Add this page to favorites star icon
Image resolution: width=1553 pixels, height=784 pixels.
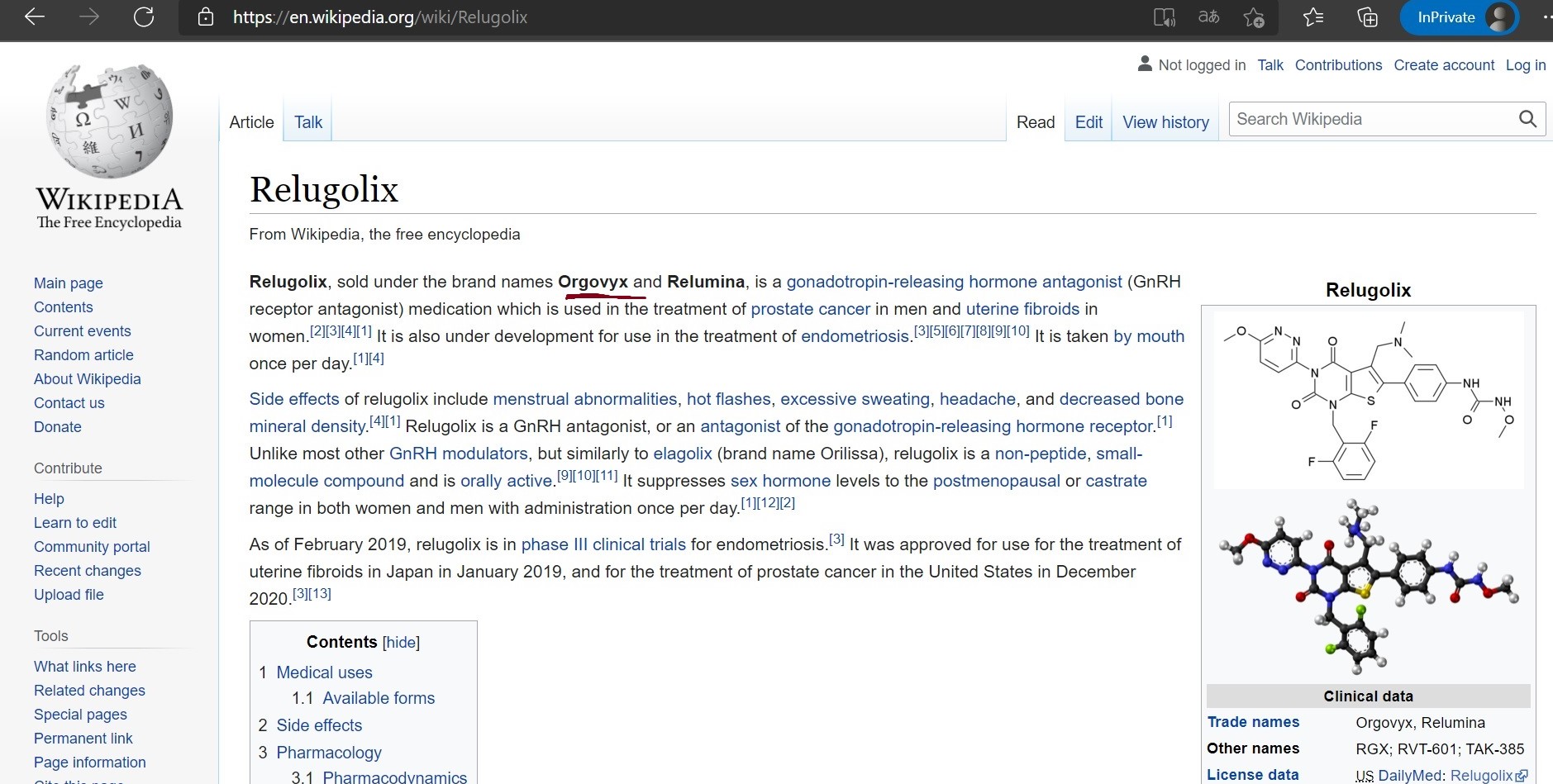(x=1254, y=17)
